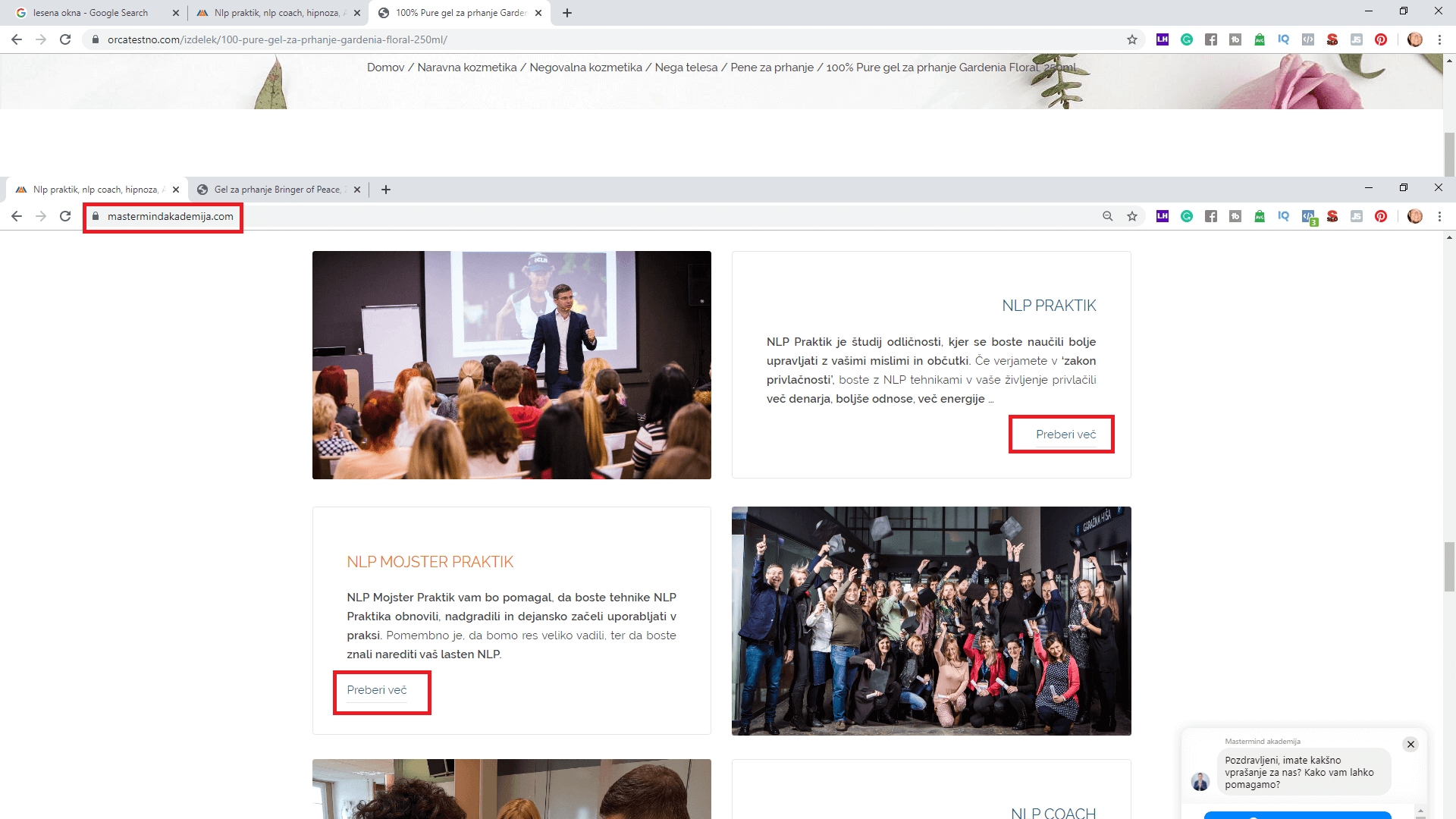
Task: Click the profile avatar in upper browser toolbar
Action: point(1415,39)
